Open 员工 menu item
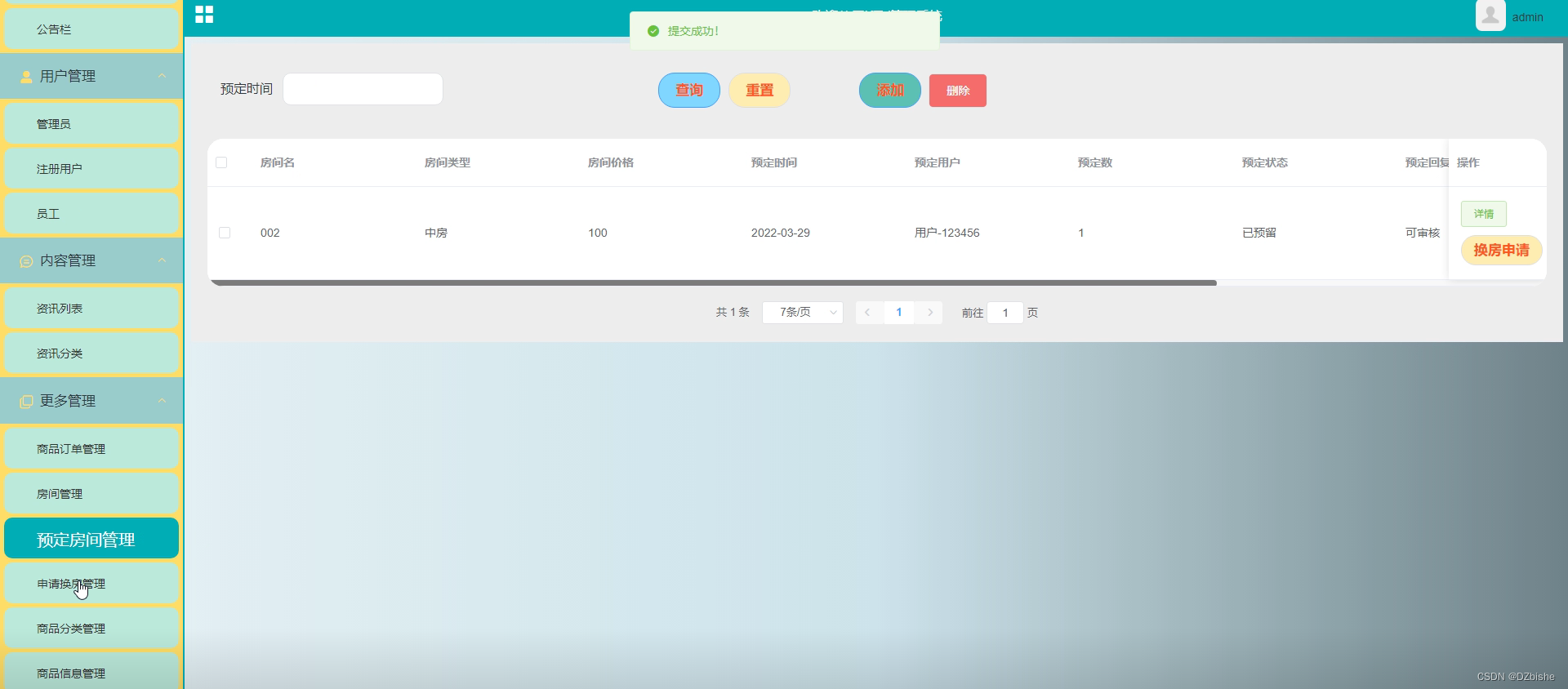Viewport: 1568px width, 689px height. click(x=91, y=213)
